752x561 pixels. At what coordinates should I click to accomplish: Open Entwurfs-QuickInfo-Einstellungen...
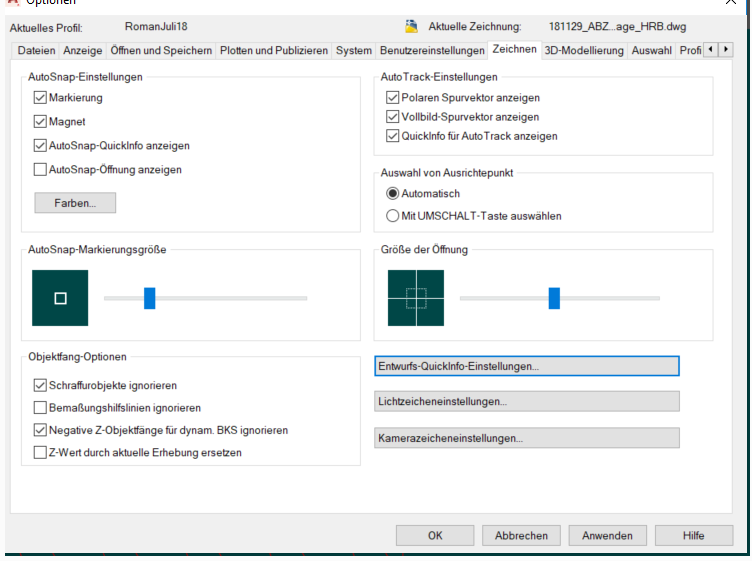pyautogui.click(x=527, y=366)
